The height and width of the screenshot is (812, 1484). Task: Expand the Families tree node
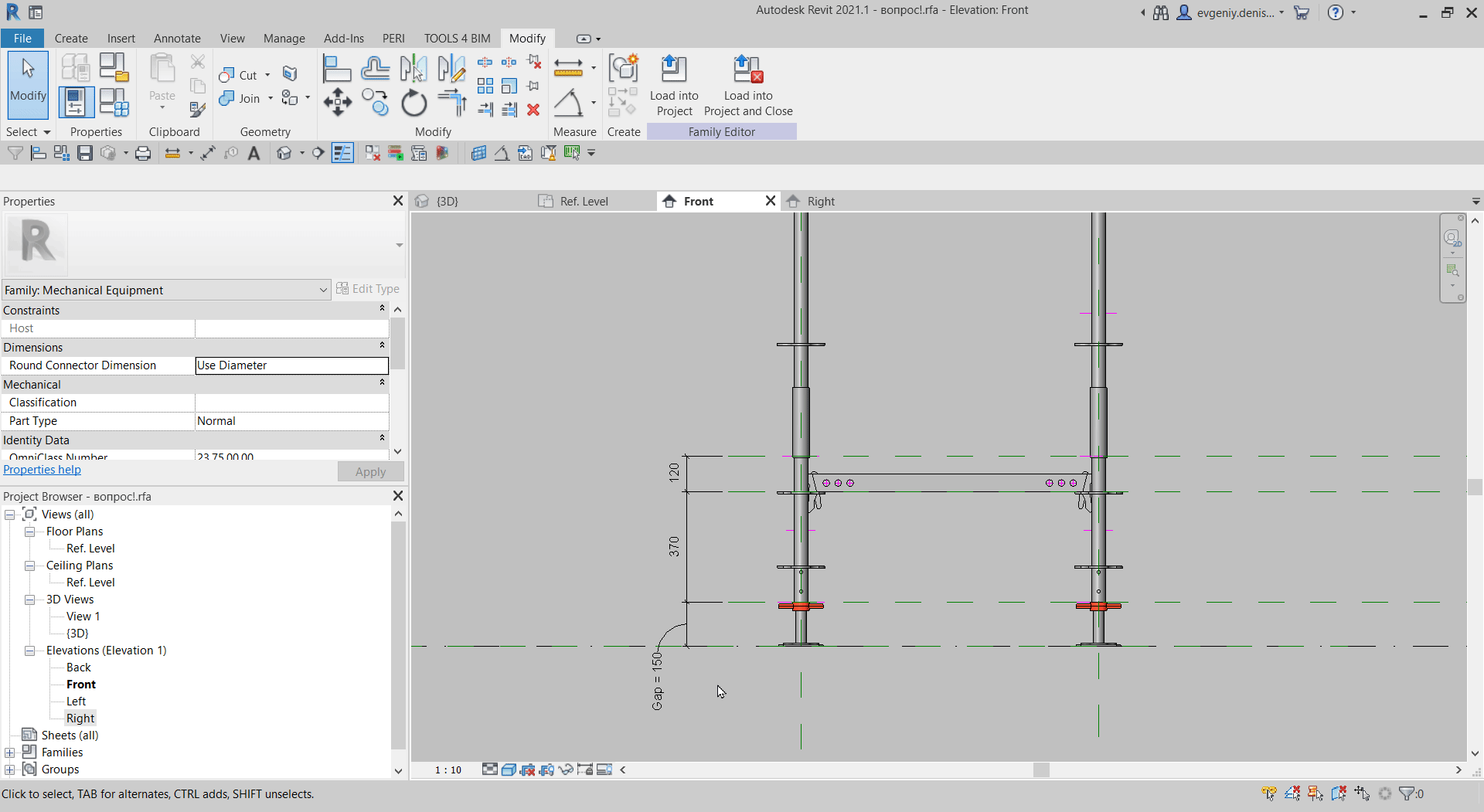(9, 753)
